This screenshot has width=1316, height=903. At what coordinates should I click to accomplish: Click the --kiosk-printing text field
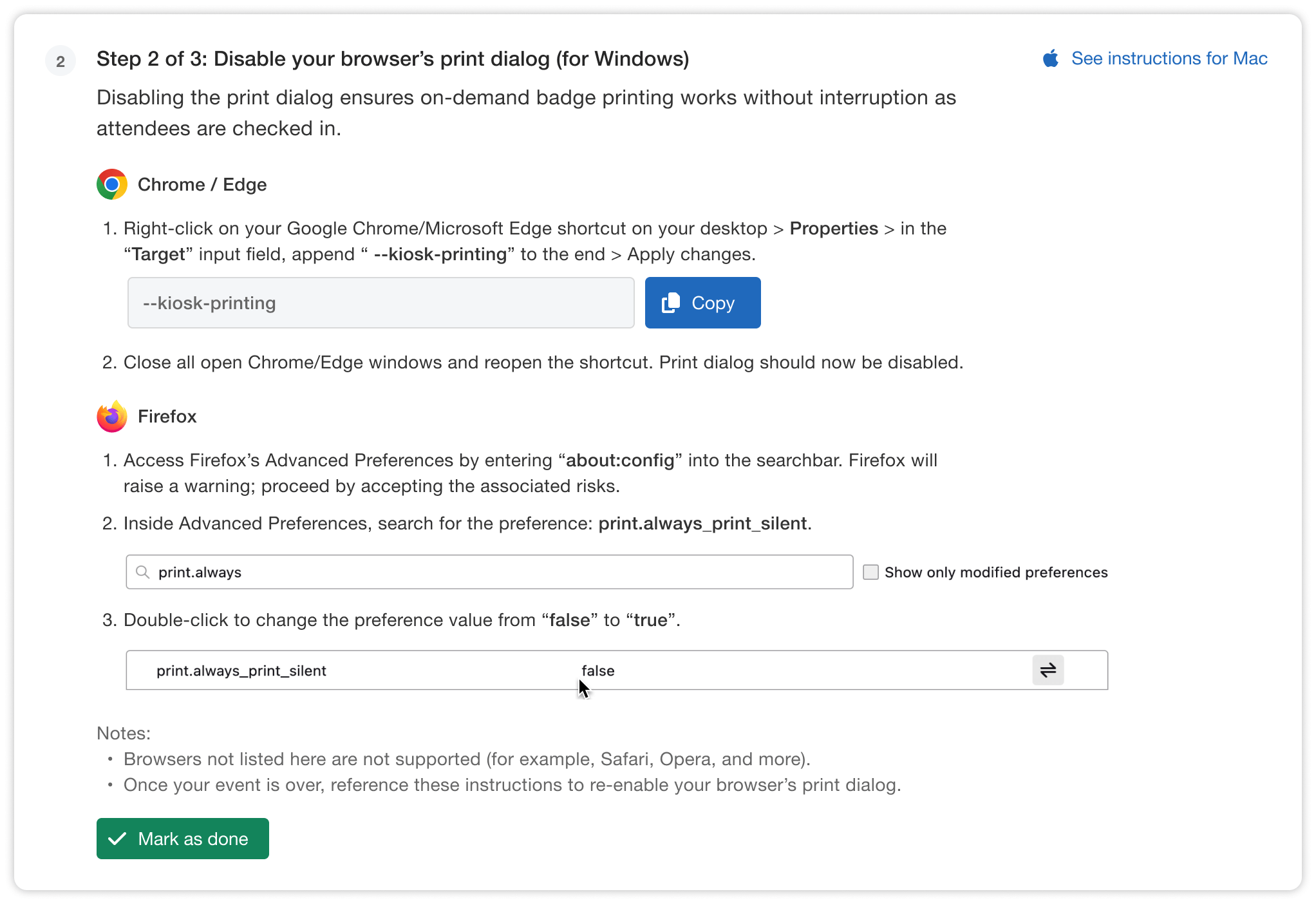point(381,303)
